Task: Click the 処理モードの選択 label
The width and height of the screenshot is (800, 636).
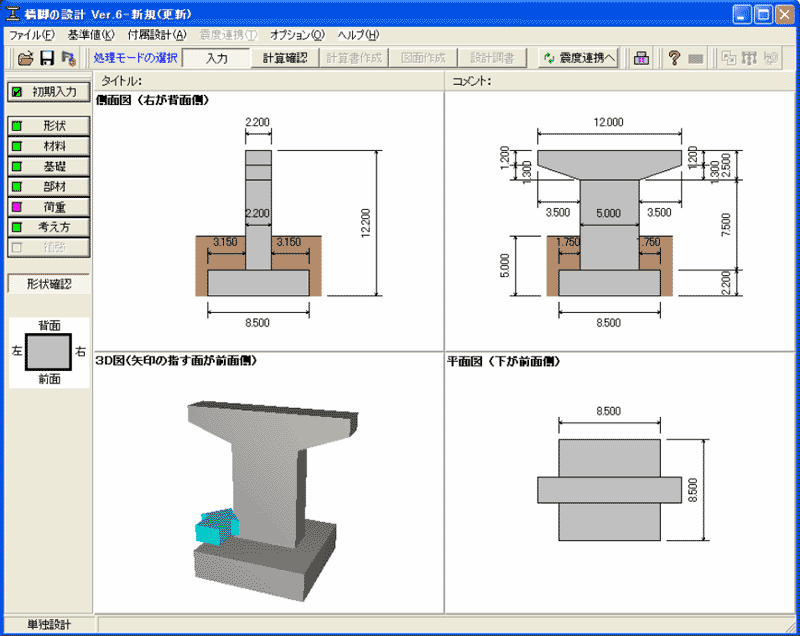Action: pos(135,58)
